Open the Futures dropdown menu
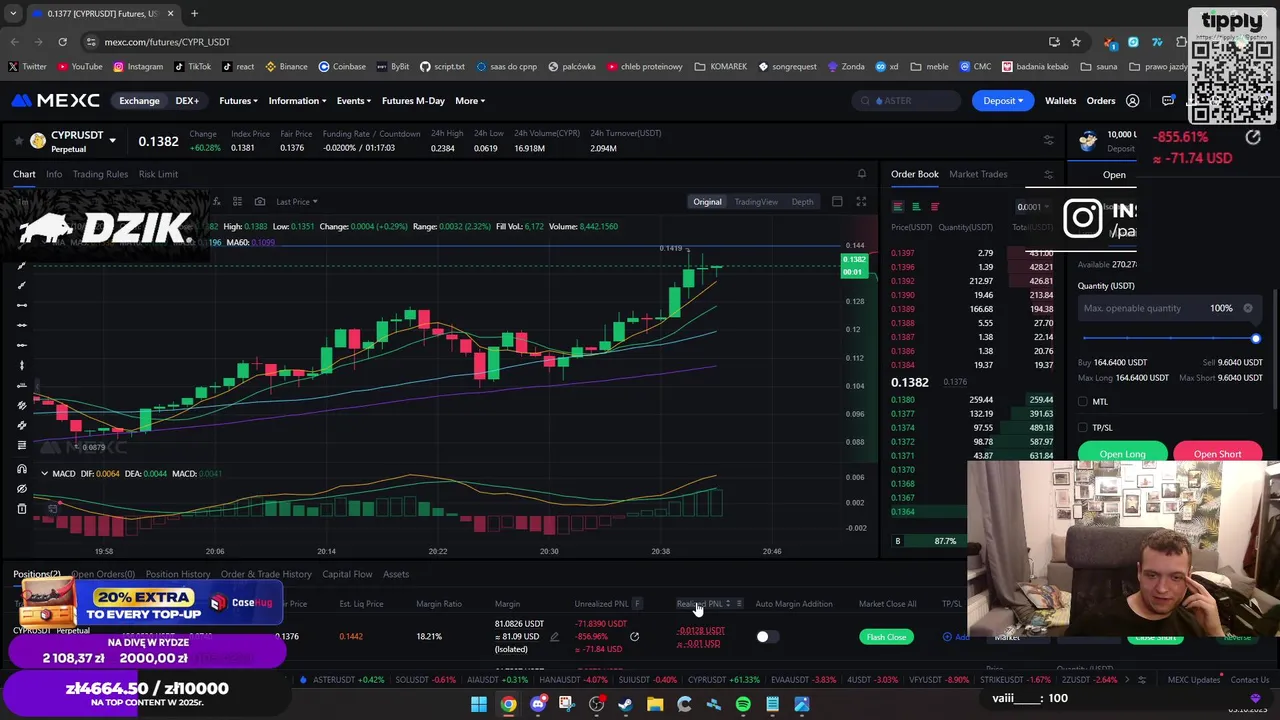 [238, 101]
